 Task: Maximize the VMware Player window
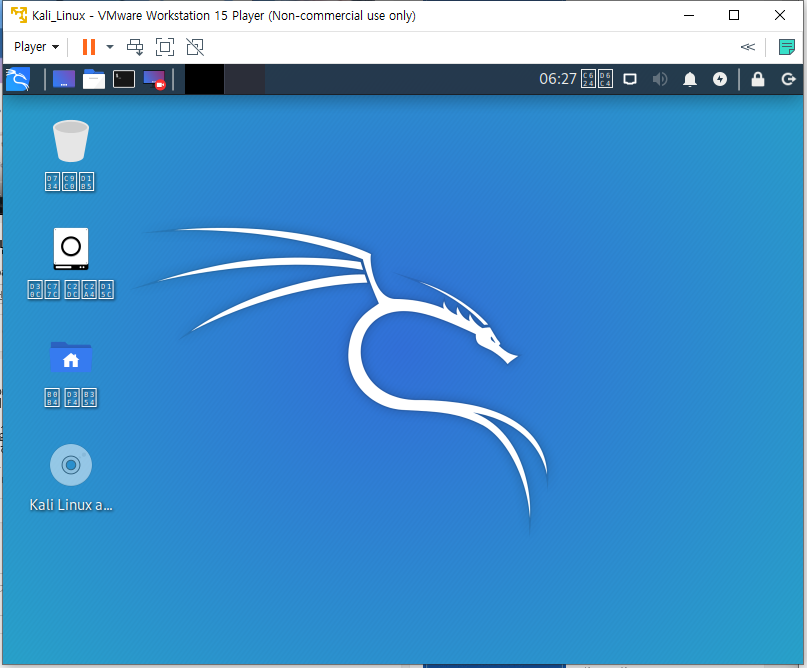click(x=734, y=15)
